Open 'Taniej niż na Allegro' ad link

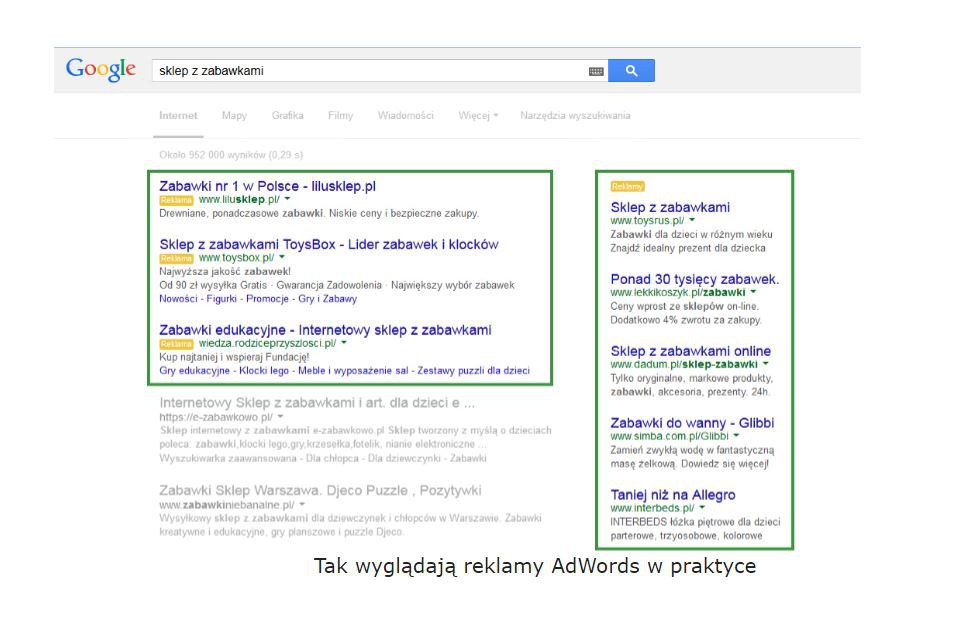pos(672,495)
